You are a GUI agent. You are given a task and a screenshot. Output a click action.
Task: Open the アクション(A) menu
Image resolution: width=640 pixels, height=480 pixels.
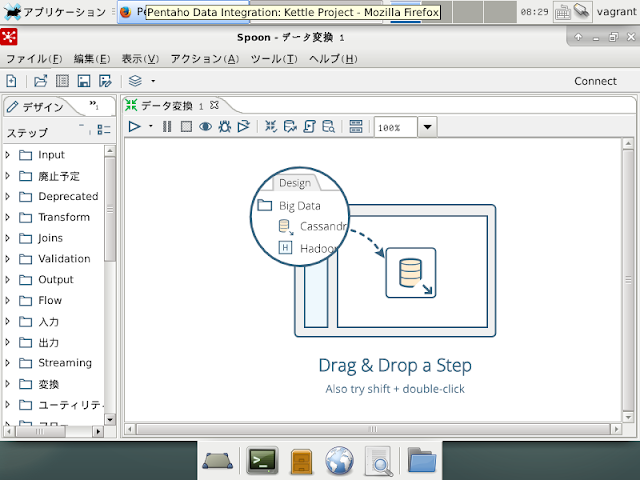click(204, 59)
